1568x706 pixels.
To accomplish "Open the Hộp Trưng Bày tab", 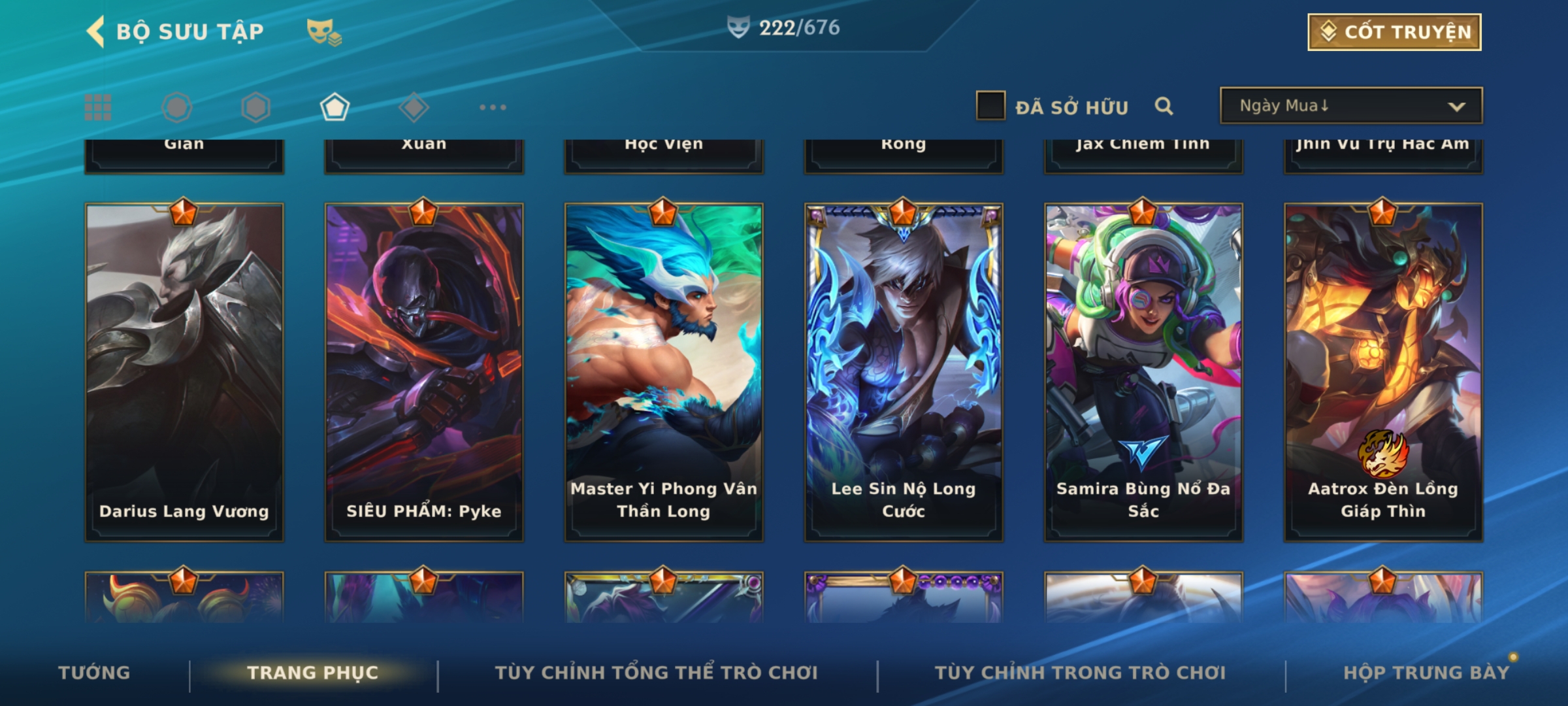I will point(1426,673).
